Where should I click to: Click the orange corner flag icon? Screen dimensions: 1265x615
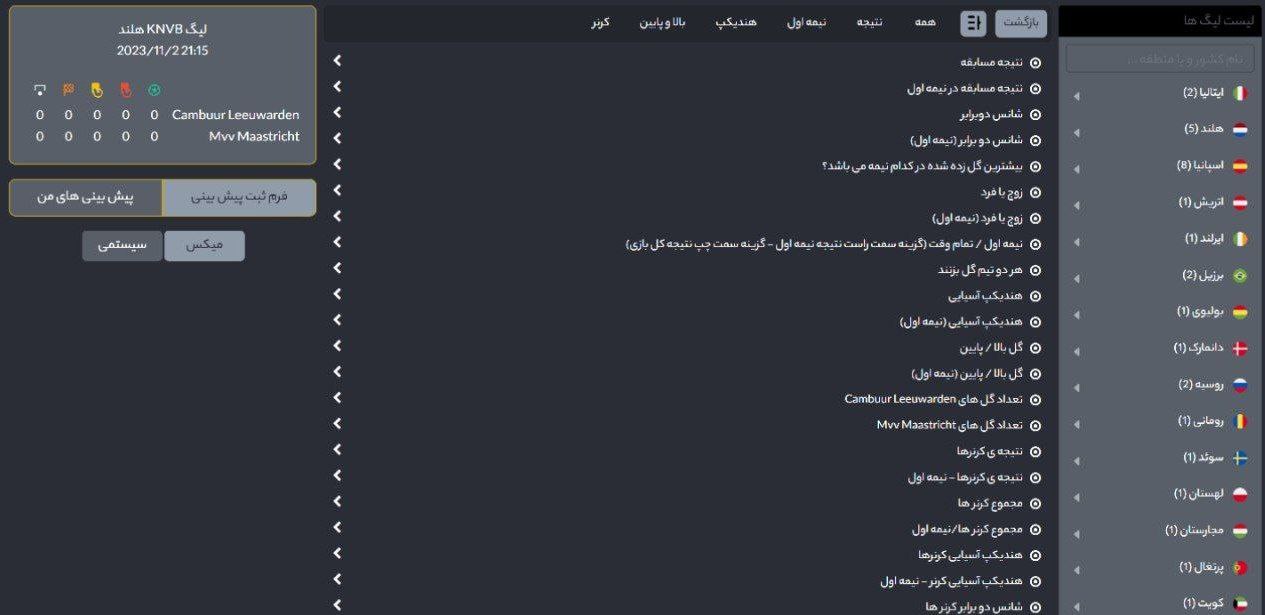[68, 90]
